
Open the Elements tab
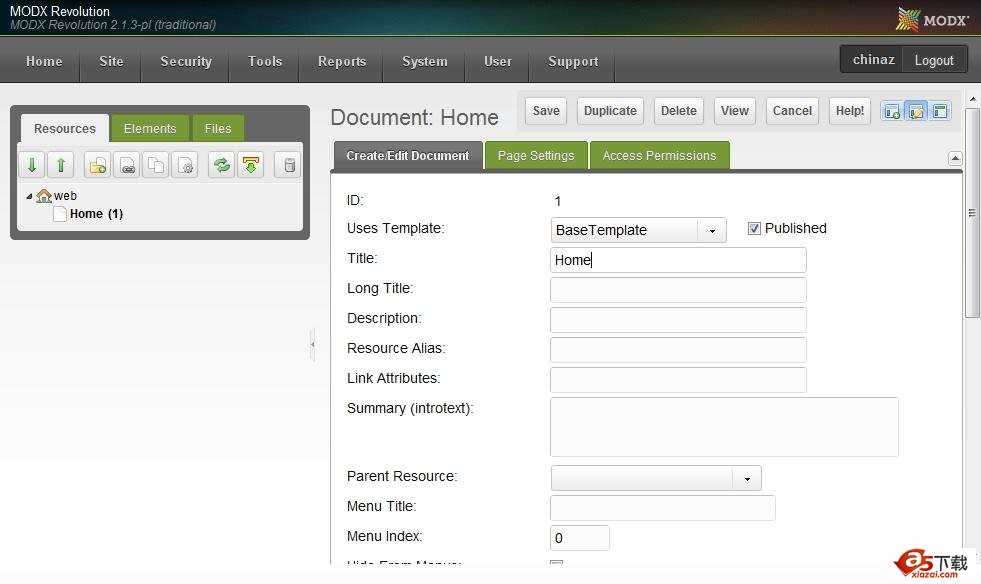(150, 129)
